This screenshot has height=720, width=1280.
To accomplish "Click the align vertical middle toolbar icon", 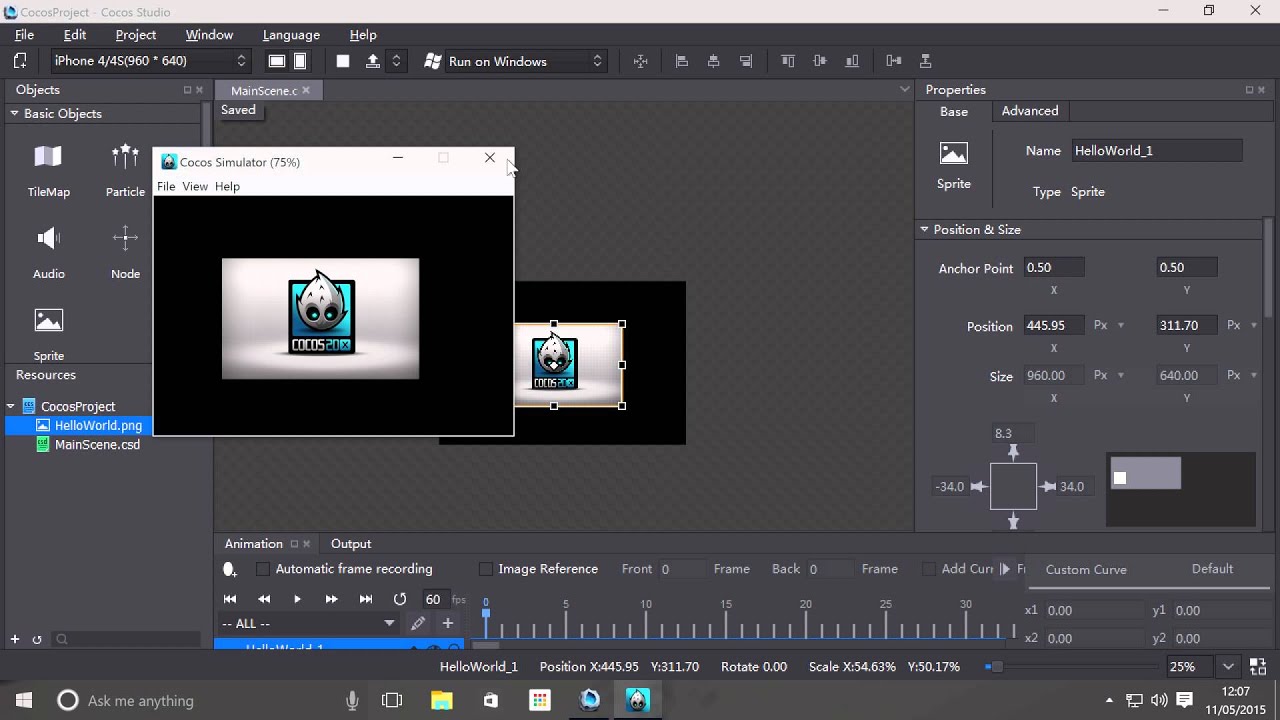I will [820, 61].
